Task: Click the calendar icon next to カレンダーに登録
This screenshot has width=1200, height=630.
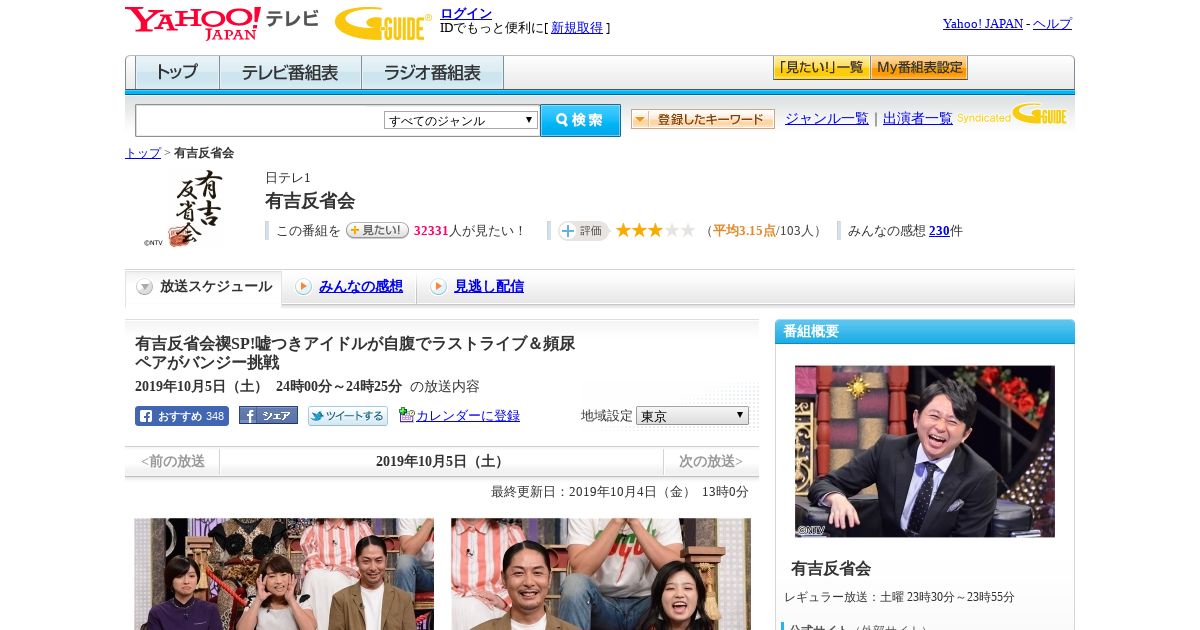Action: [406, 415]
